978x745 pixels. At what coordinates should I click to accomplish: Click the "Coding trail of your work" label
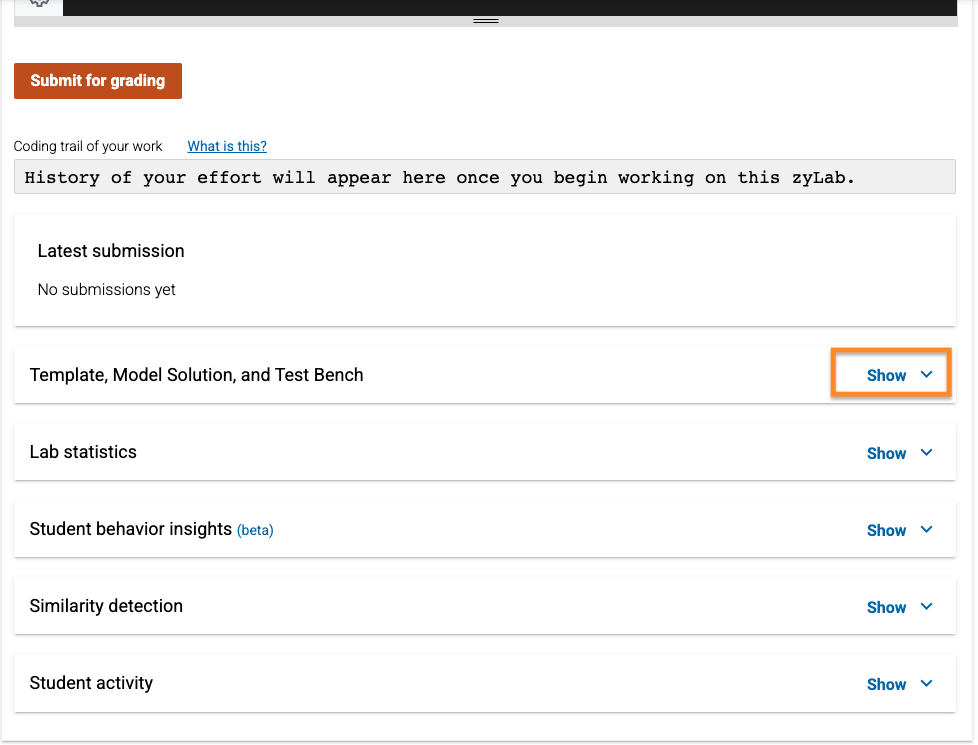coord(87,146)
